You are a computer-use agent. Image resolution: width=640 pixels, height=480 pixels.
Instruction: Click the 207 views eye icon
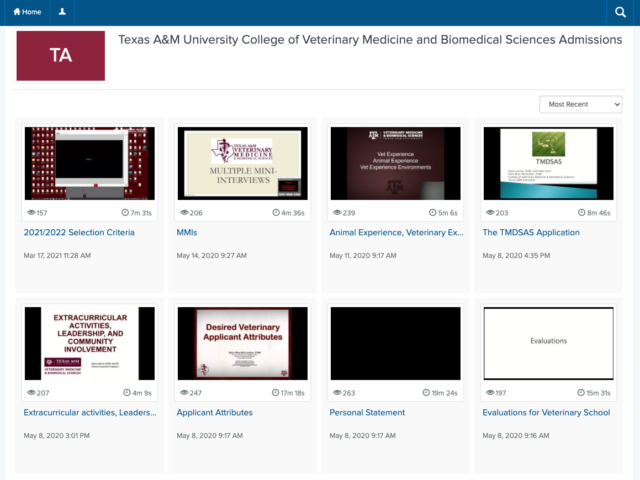pyautogui.click(x=31, y=392)
